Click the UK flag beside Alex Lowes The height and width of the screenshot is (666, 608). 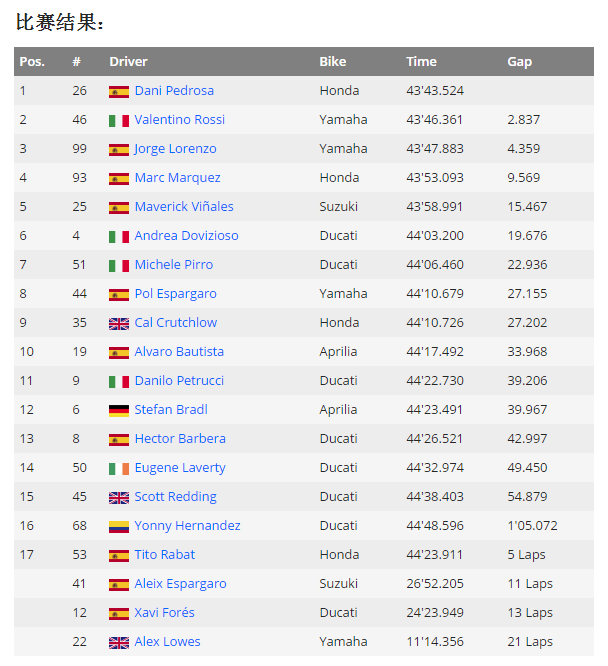coord(119,642)
